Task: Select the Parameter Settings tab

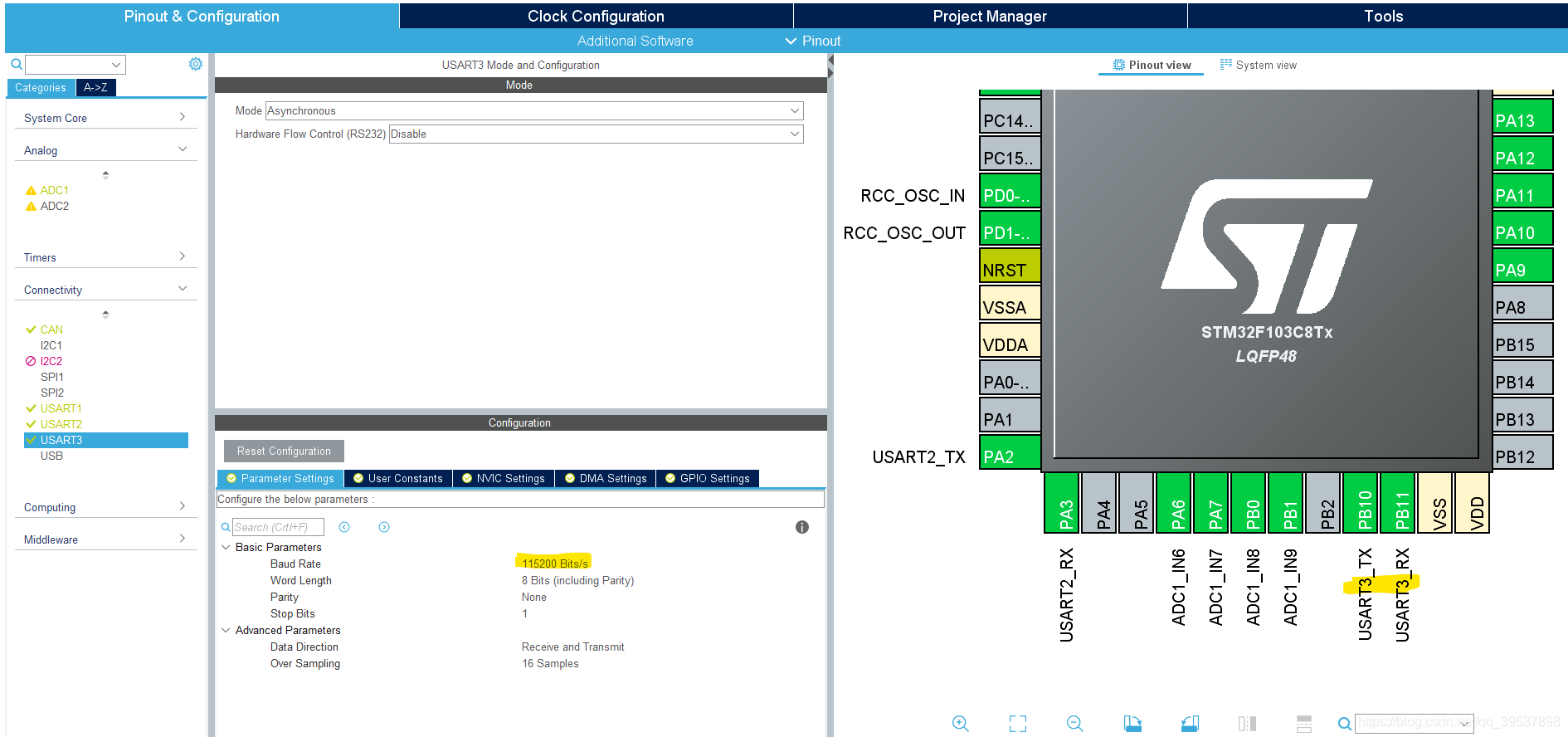Action: click(280, 478)
